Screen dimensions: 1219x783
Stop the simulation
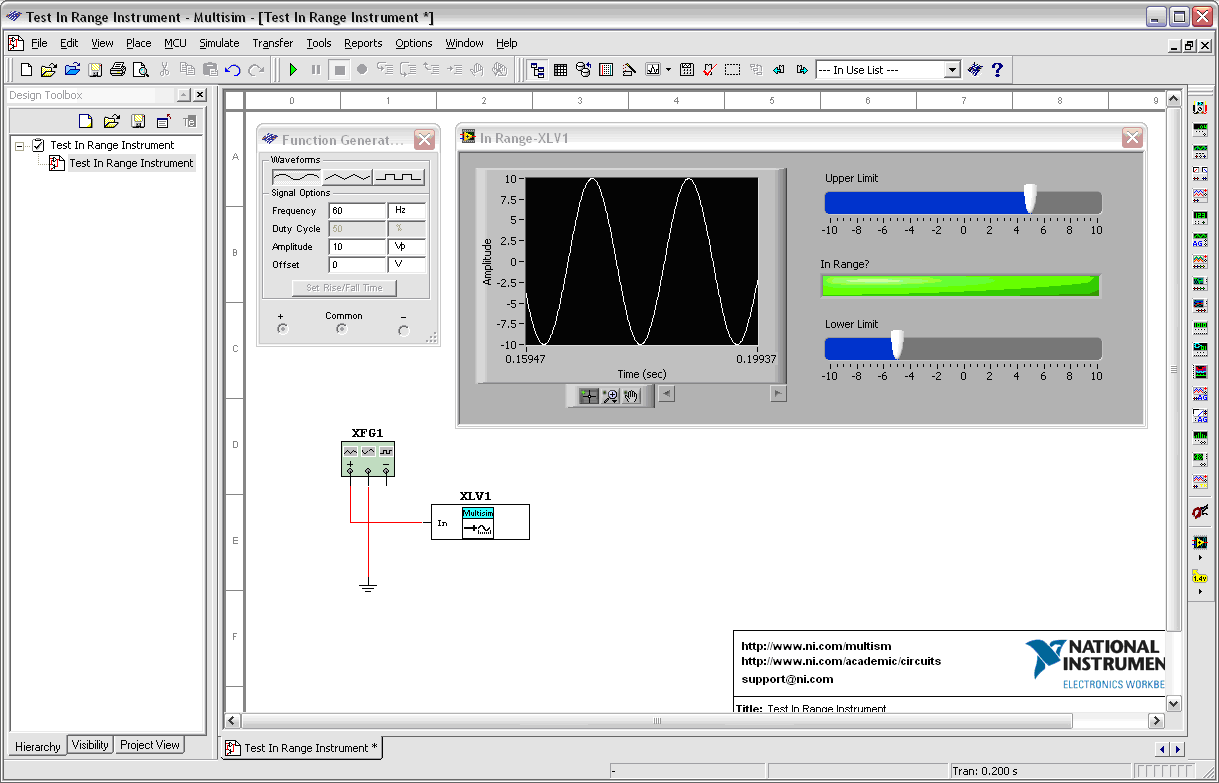pyautogui.click(x=339, y=70)
